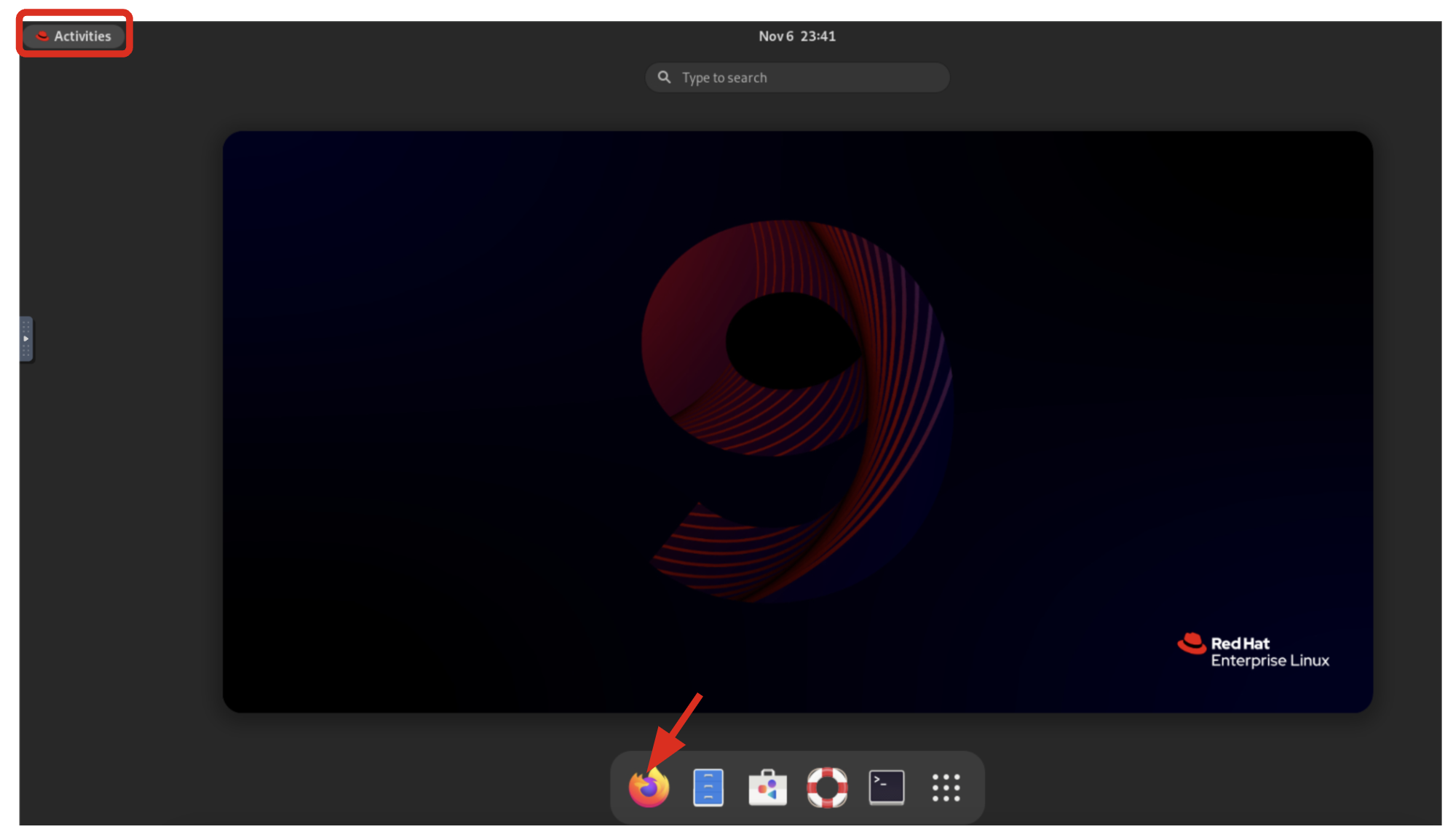The width and height of the screenshot is (1453, 840).
Task: Open the Files manager in dock
Action: pos(708,788)
